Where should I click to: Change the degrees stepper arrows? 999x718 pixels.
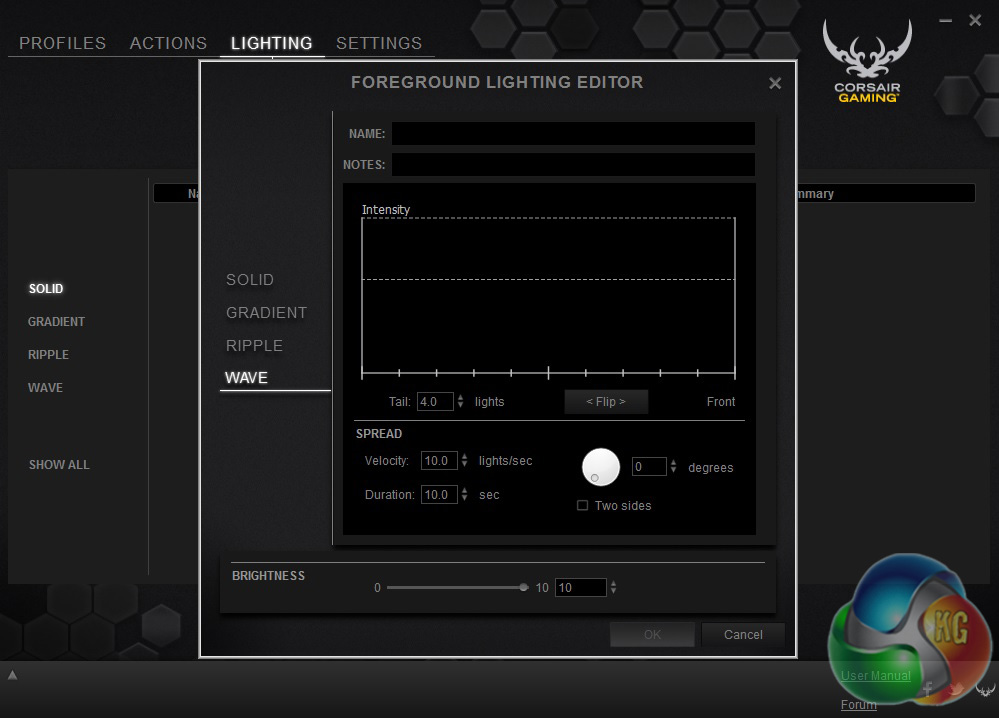tap(673, 467)
